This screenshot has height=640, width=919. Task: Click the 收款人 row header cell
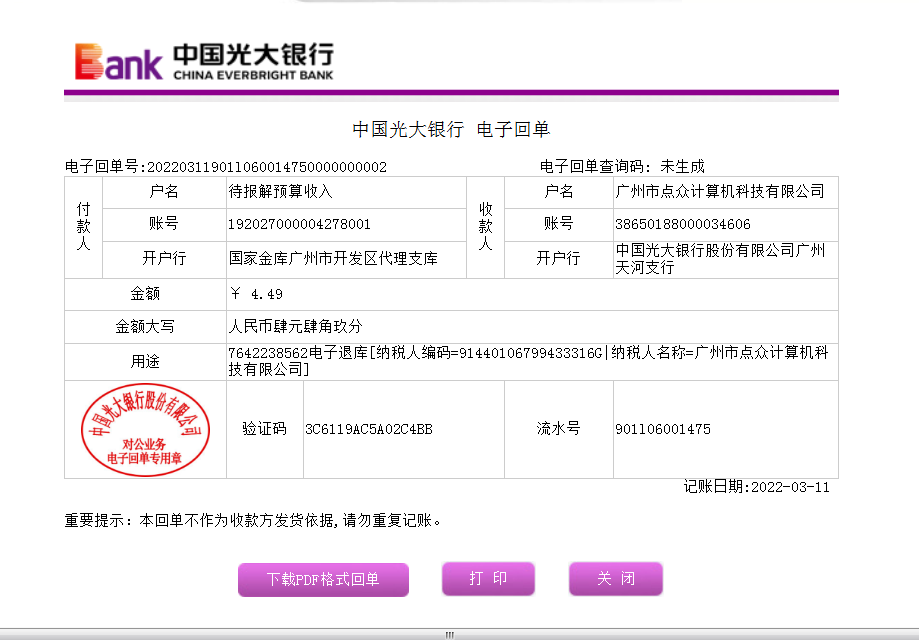point(485,227)
